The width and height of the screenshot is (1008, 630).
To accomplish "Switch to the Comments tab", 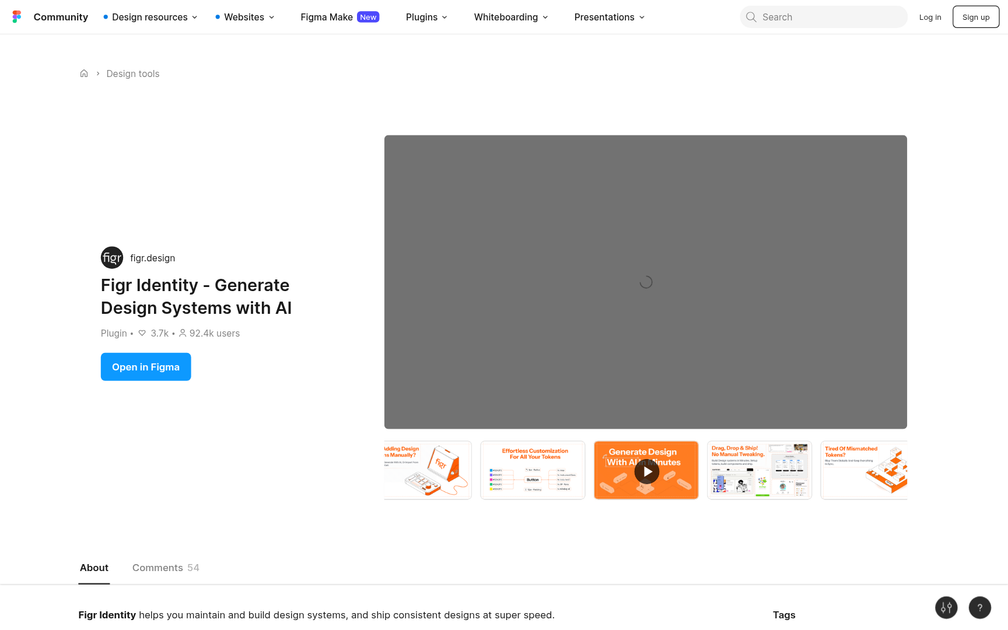I will coord(165,567).
